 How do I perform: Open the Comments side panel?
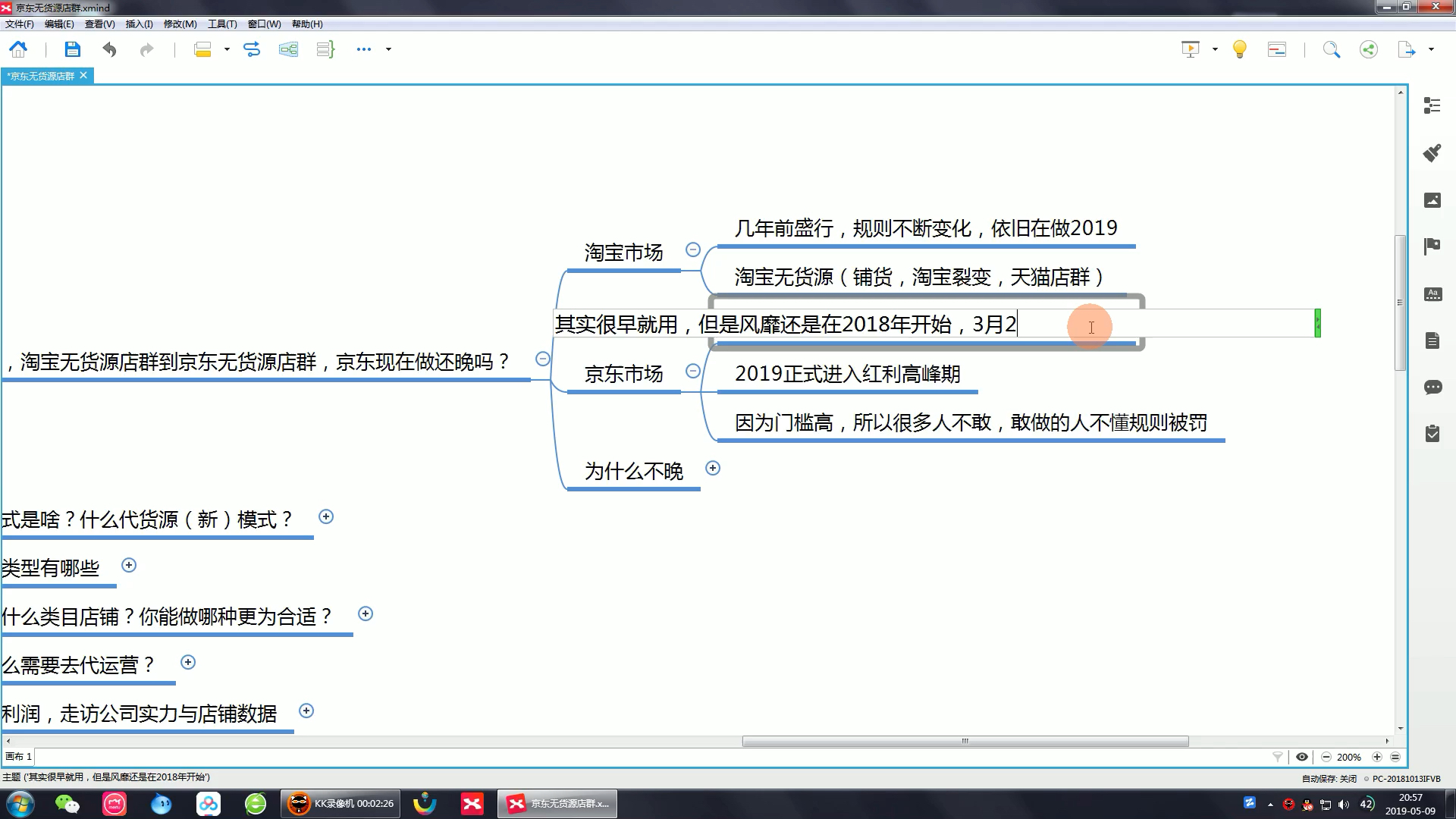[1432, 388]
